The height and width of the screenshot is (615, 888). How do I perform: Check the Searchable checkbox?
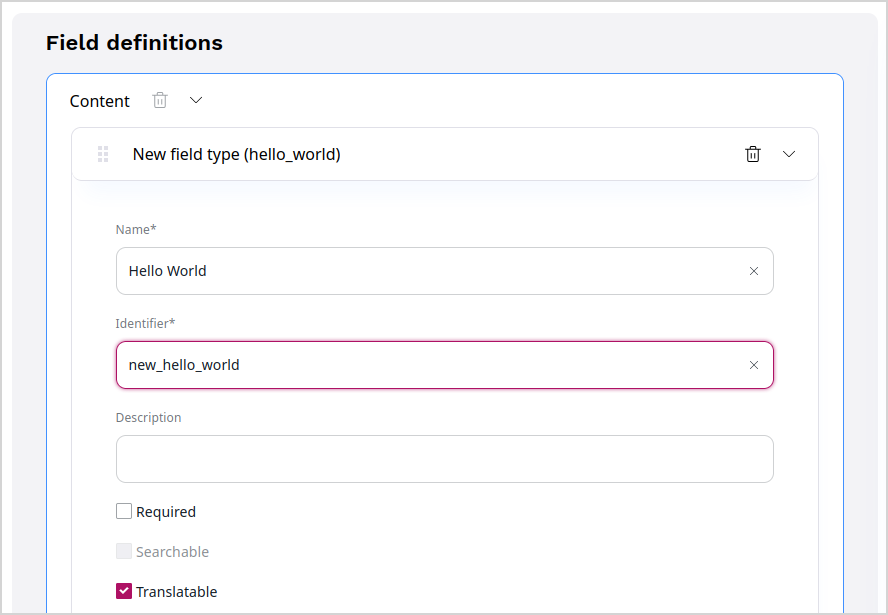[123, 551]
